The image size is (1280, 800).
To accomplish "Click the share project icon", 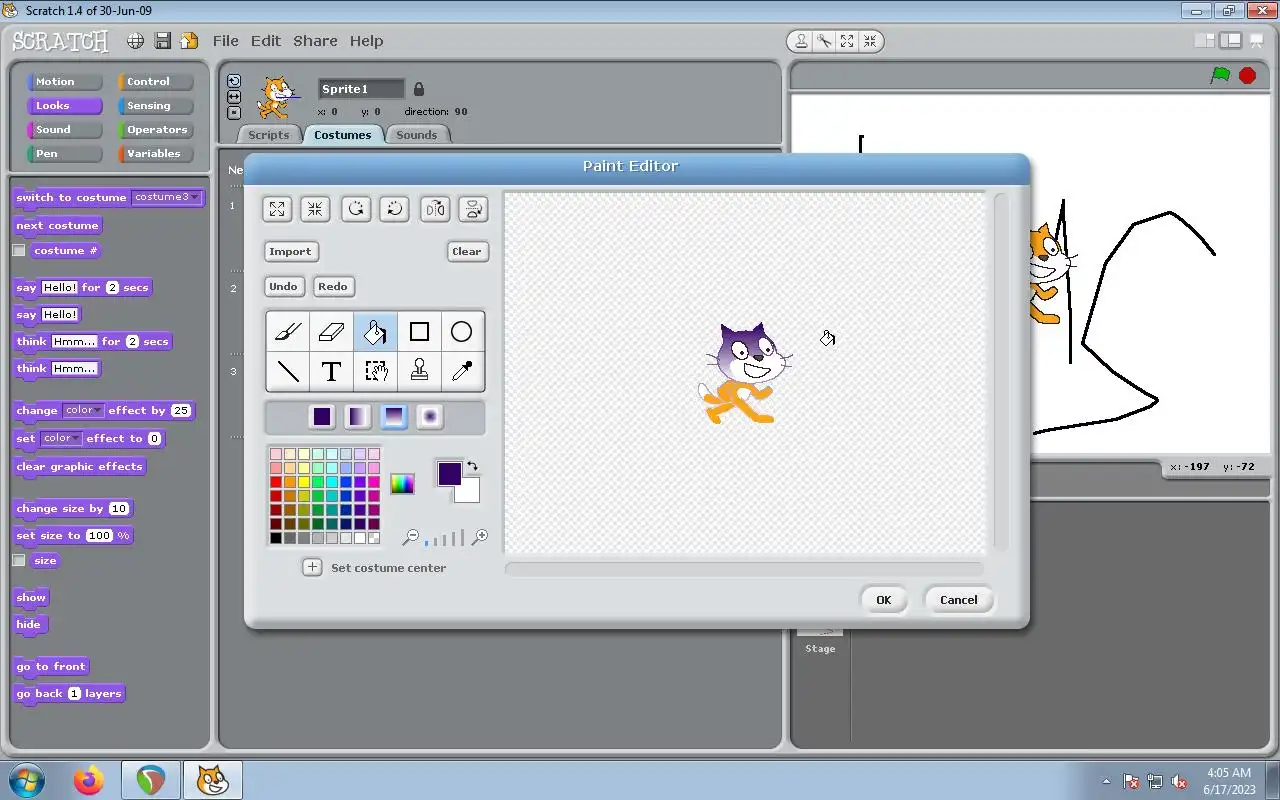I will 189,41.
